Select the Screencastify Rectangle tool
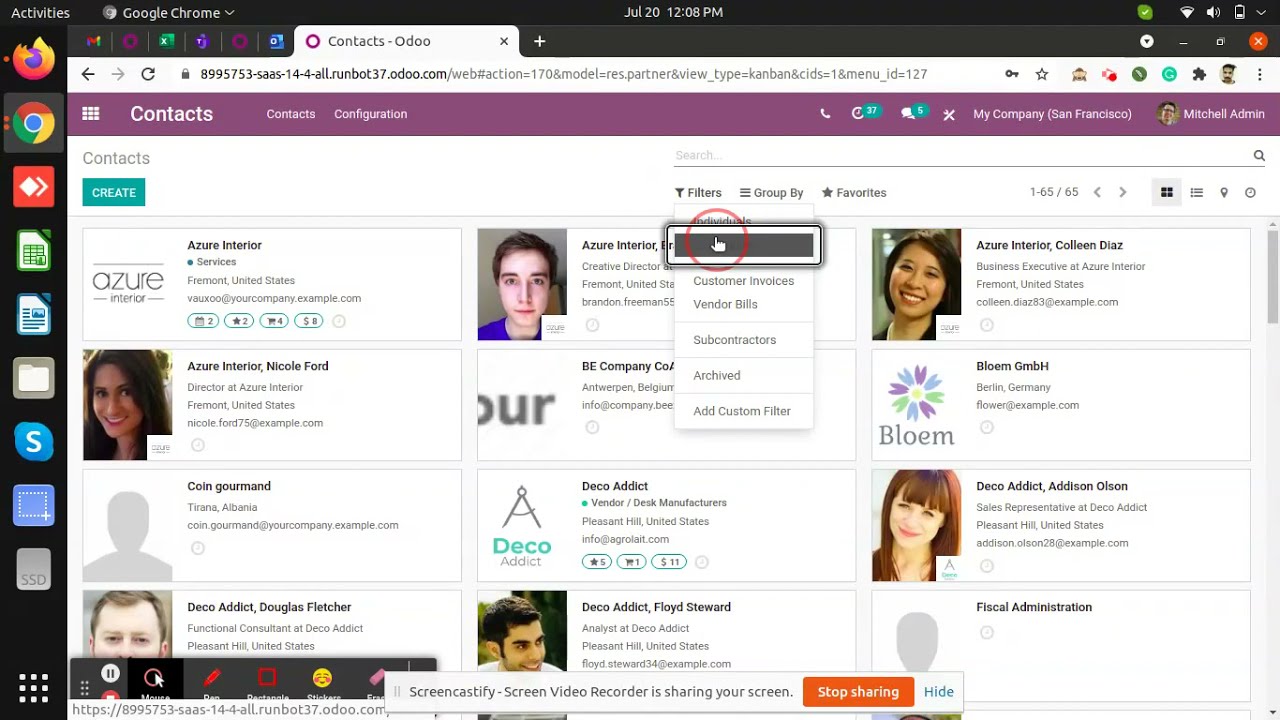The image size is (1280, 720). 267,682
